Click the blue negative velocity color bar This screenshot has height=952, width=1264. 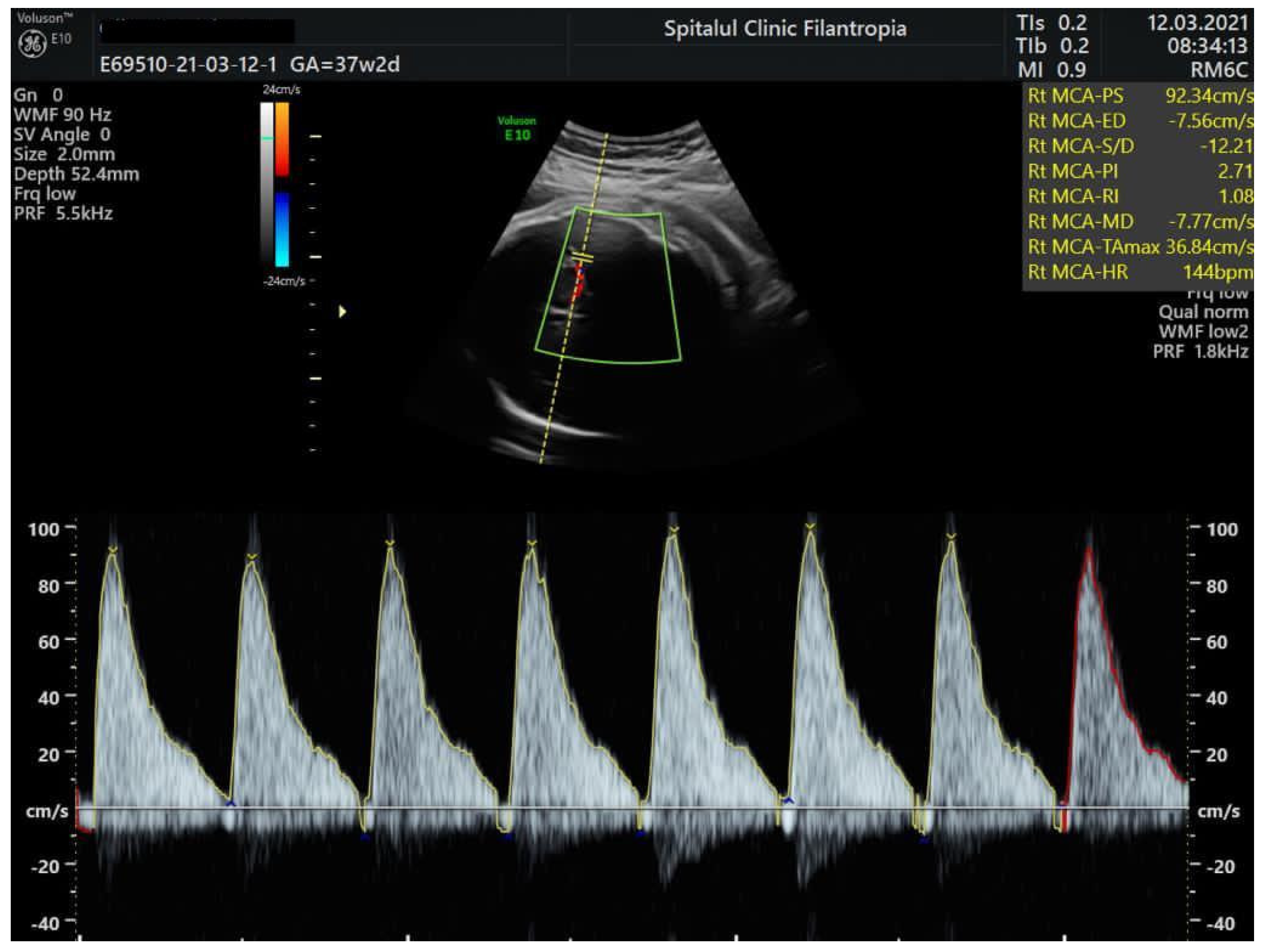pos(282,230)
